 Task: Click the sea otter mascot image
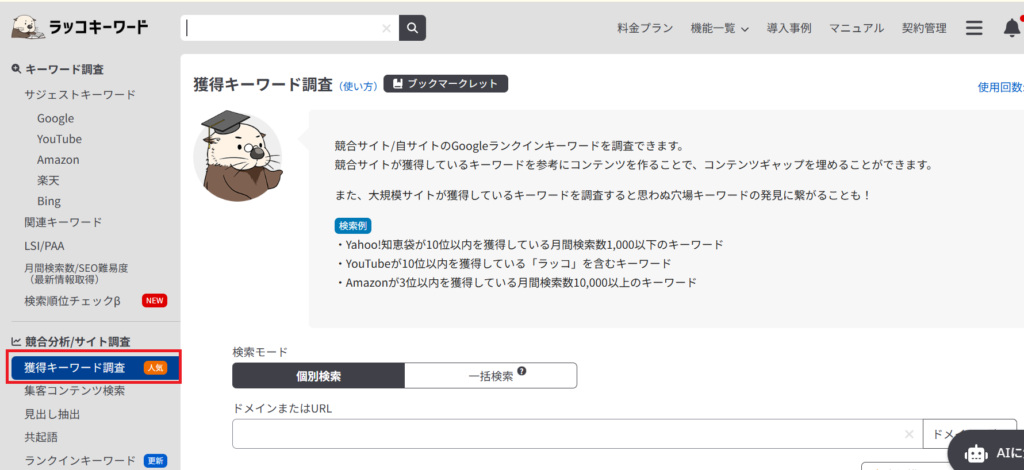tap(239, 155)
